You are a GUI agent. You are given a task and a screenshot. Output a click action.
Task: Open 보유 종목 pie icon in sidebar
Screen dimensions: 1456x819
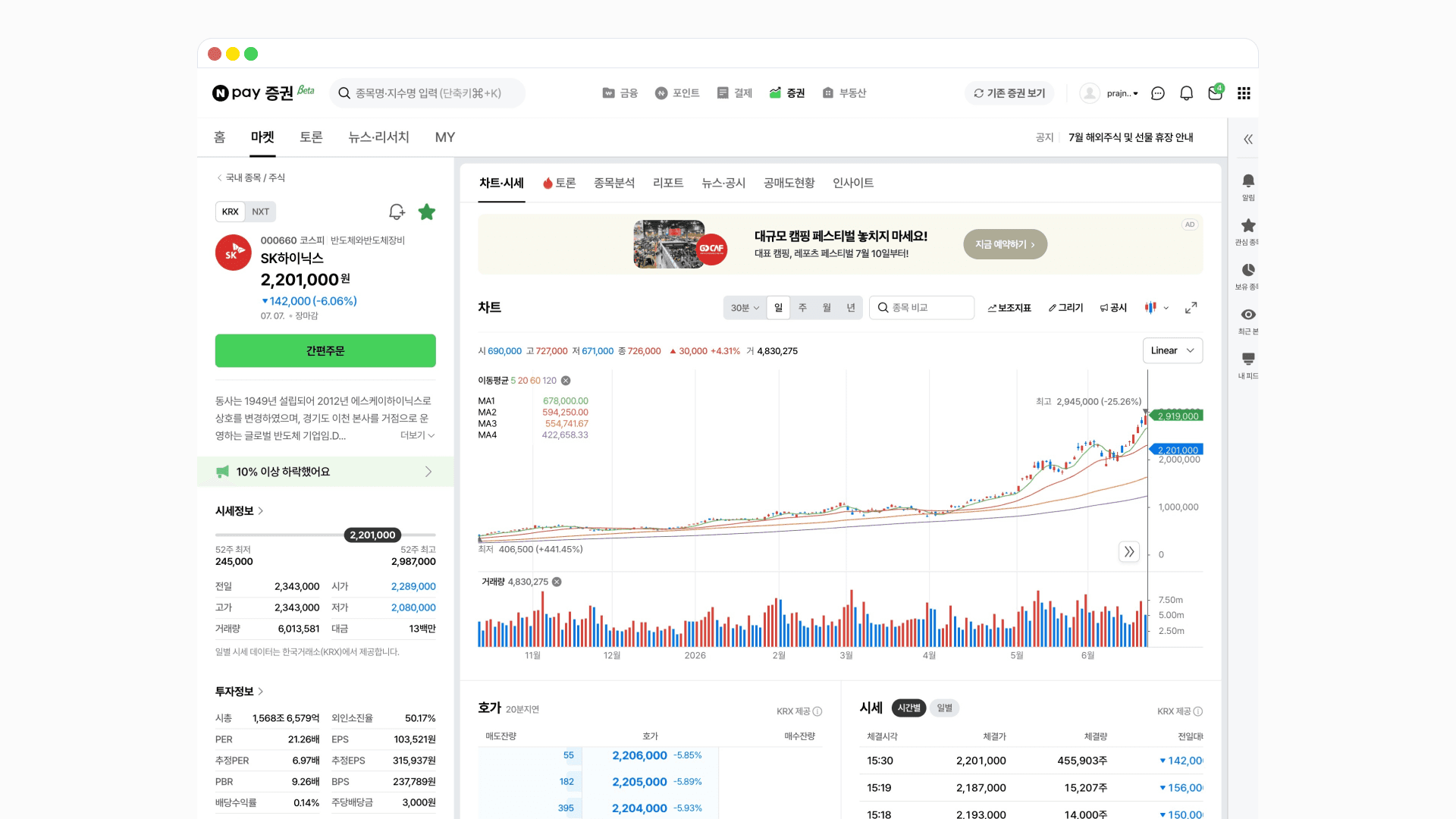(1248, 276)
